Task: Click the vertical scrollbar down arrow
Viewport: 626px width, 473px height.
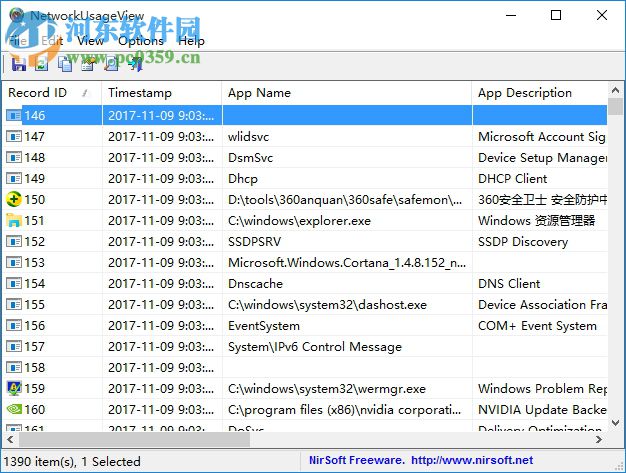Action: click(615, 422)
